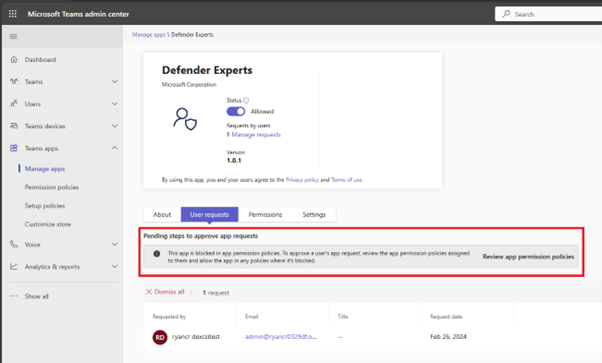Go to Dashboard in sidebar
Image resolution: width=602 pixels, height=363 pixels.
(x=40, y=60)
